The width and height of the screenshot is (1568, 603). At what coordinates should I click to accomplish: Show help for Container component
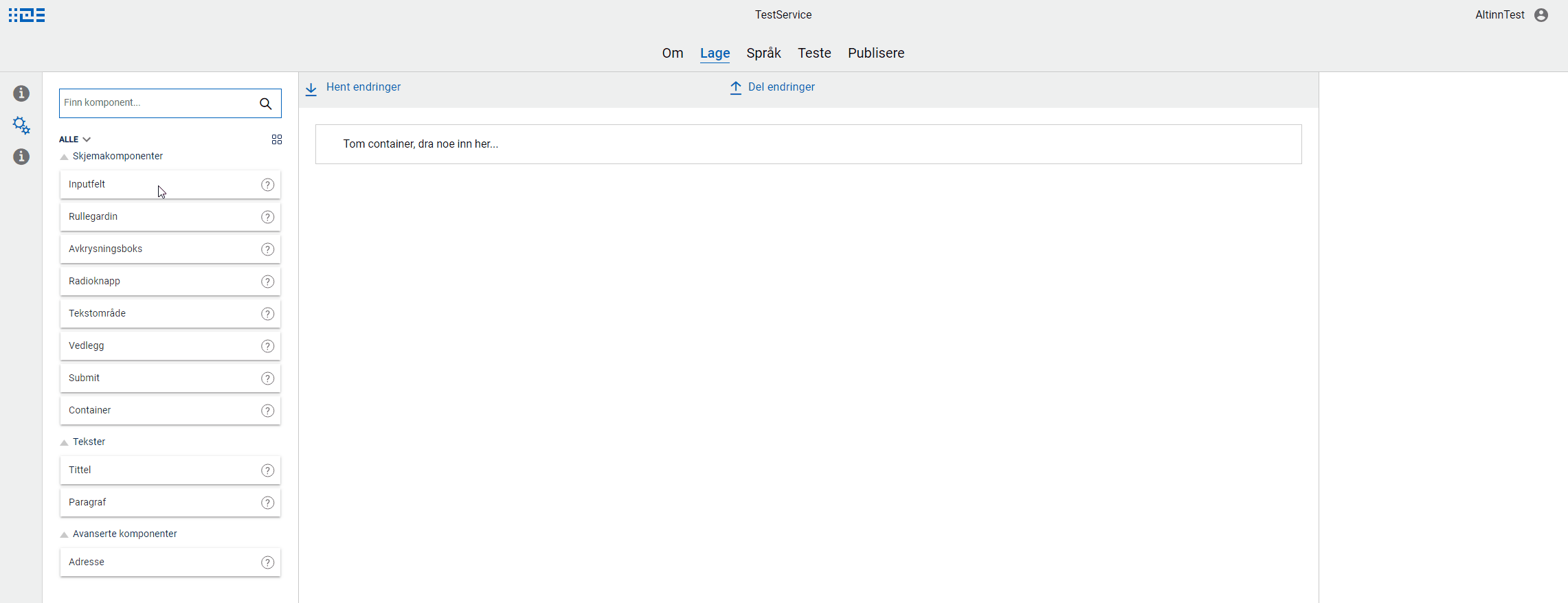point(268,411)
